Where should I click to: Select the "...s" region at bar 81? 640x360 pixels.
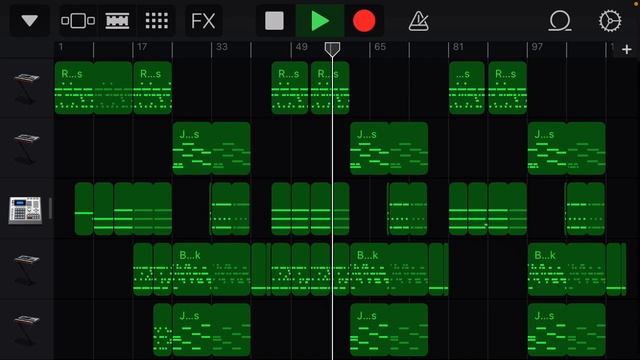pos(467,88)
